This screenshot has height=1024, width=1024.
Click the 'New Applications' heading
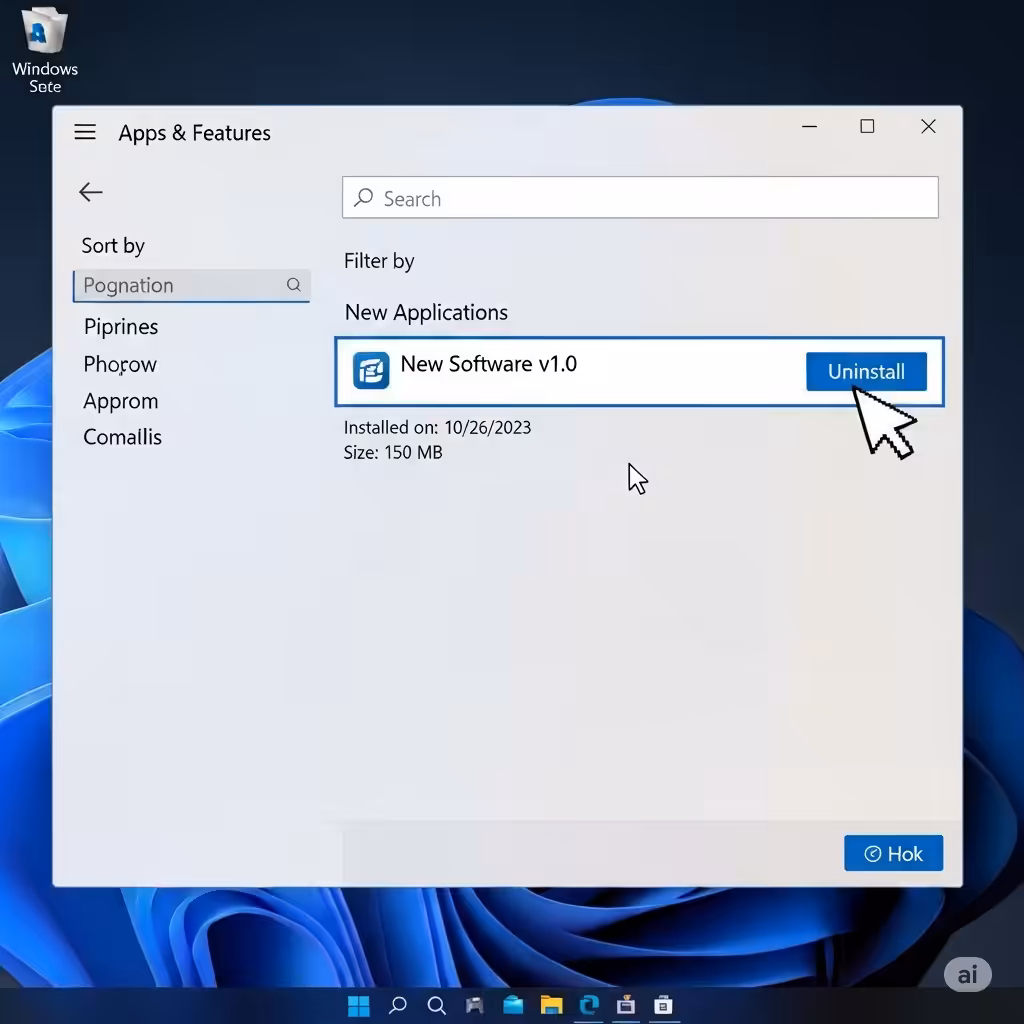[426, 312]
